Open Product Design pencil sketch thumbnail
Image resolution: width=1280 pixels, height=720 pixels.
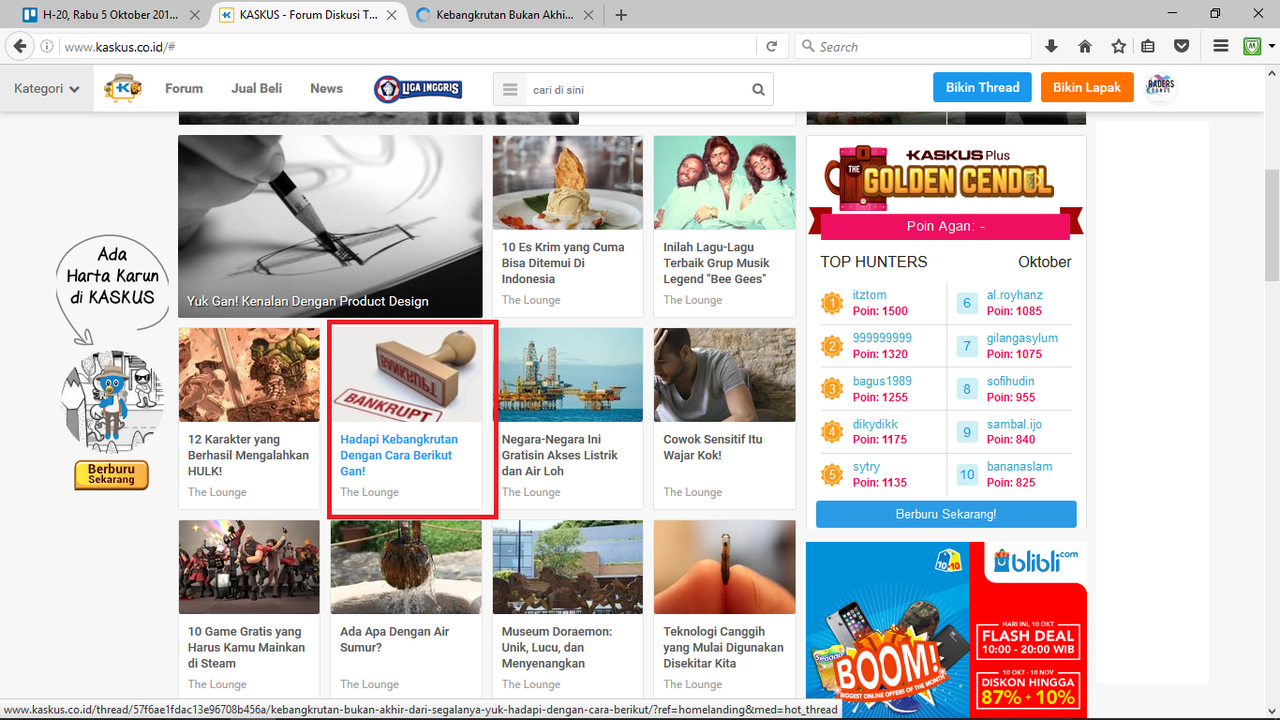330,226
